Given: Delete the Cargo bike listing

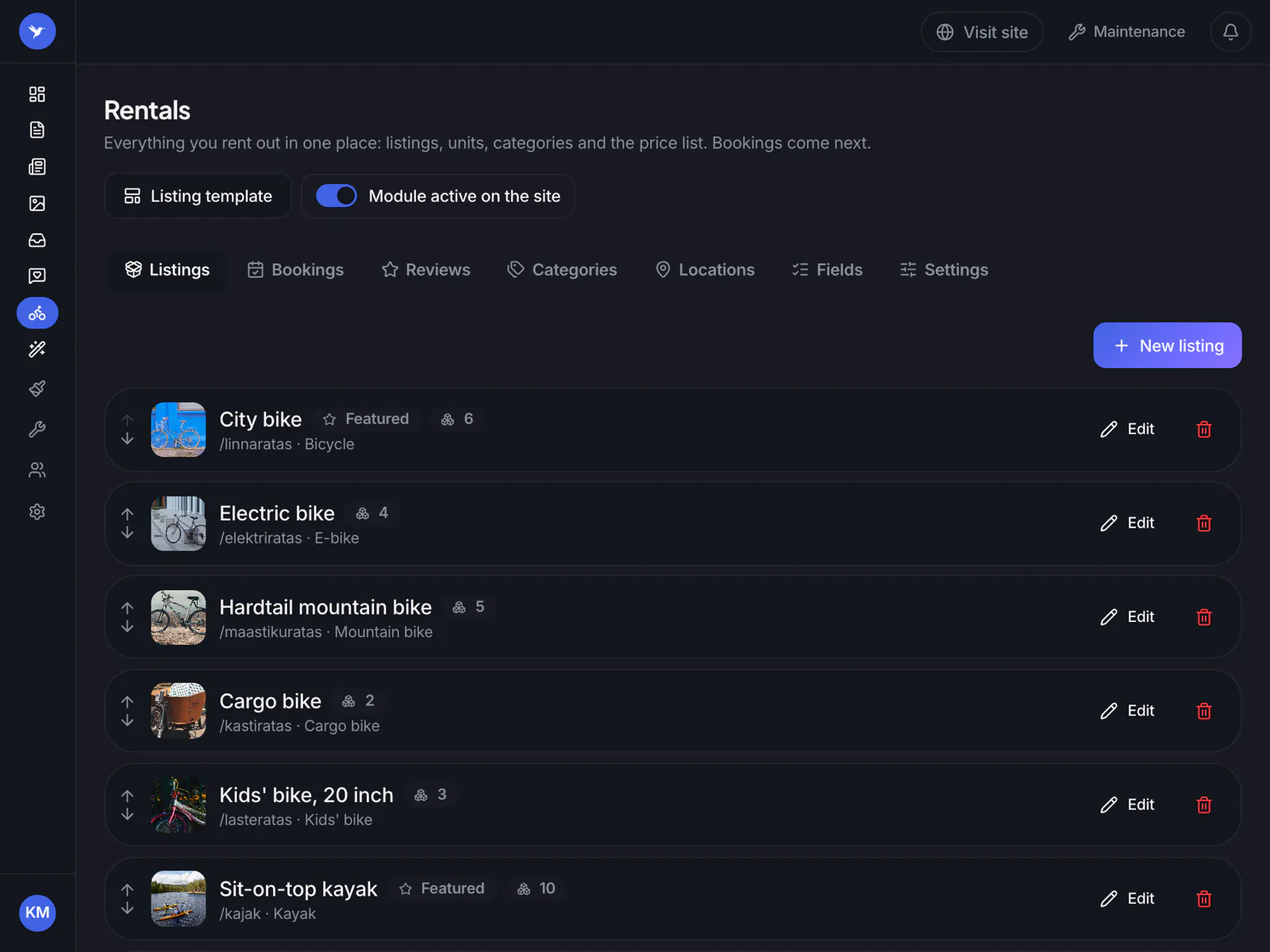Looking at the screenshot, I should 1204,711.
